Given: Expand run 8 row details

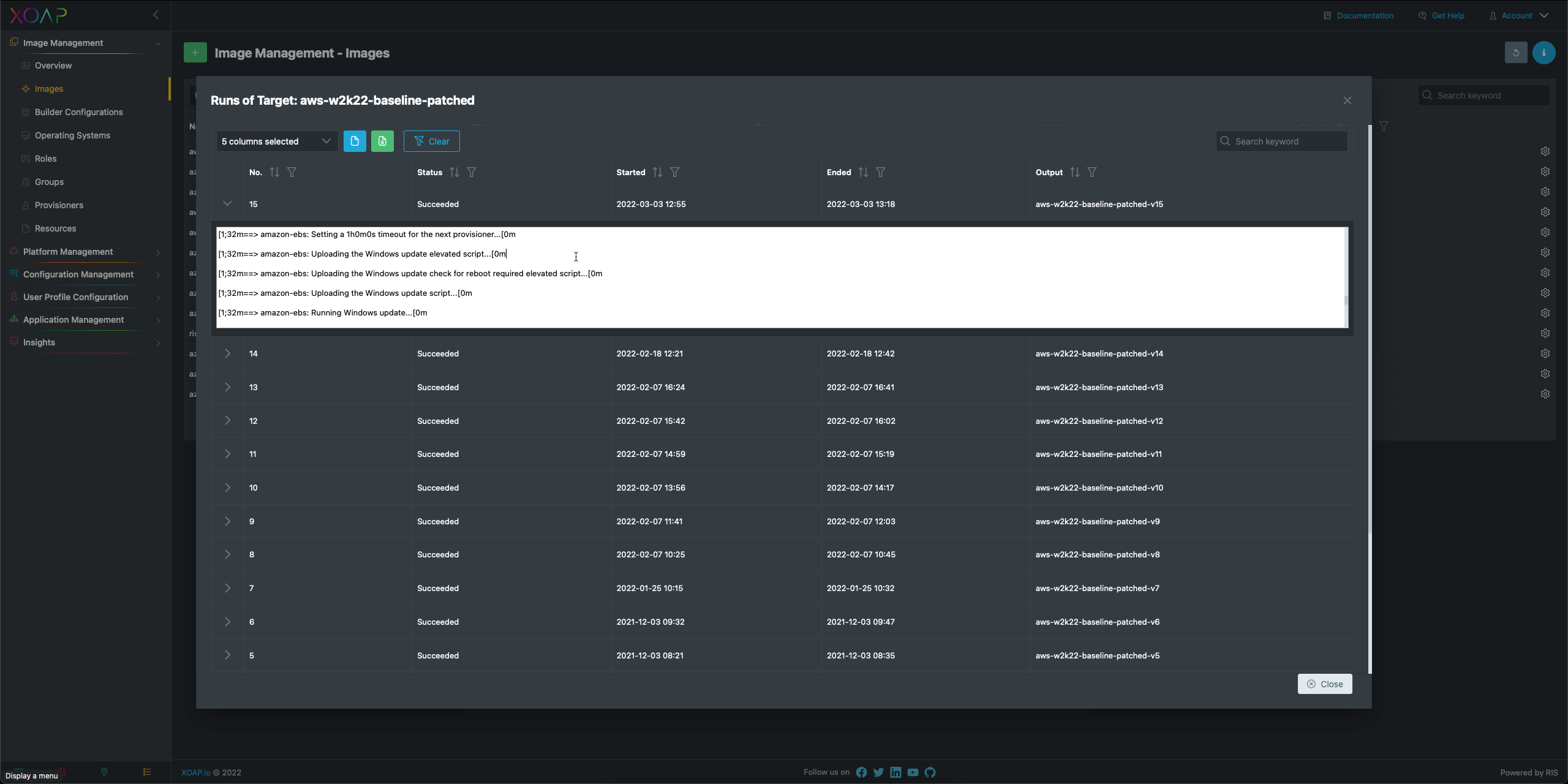Looking at the screenshot, I should pyautogui.click(x=227, y=554).
